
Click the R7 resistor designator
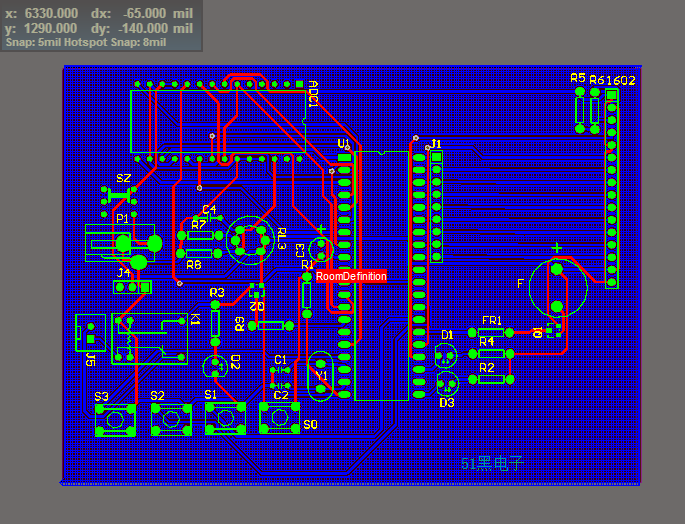pos(199,225)
